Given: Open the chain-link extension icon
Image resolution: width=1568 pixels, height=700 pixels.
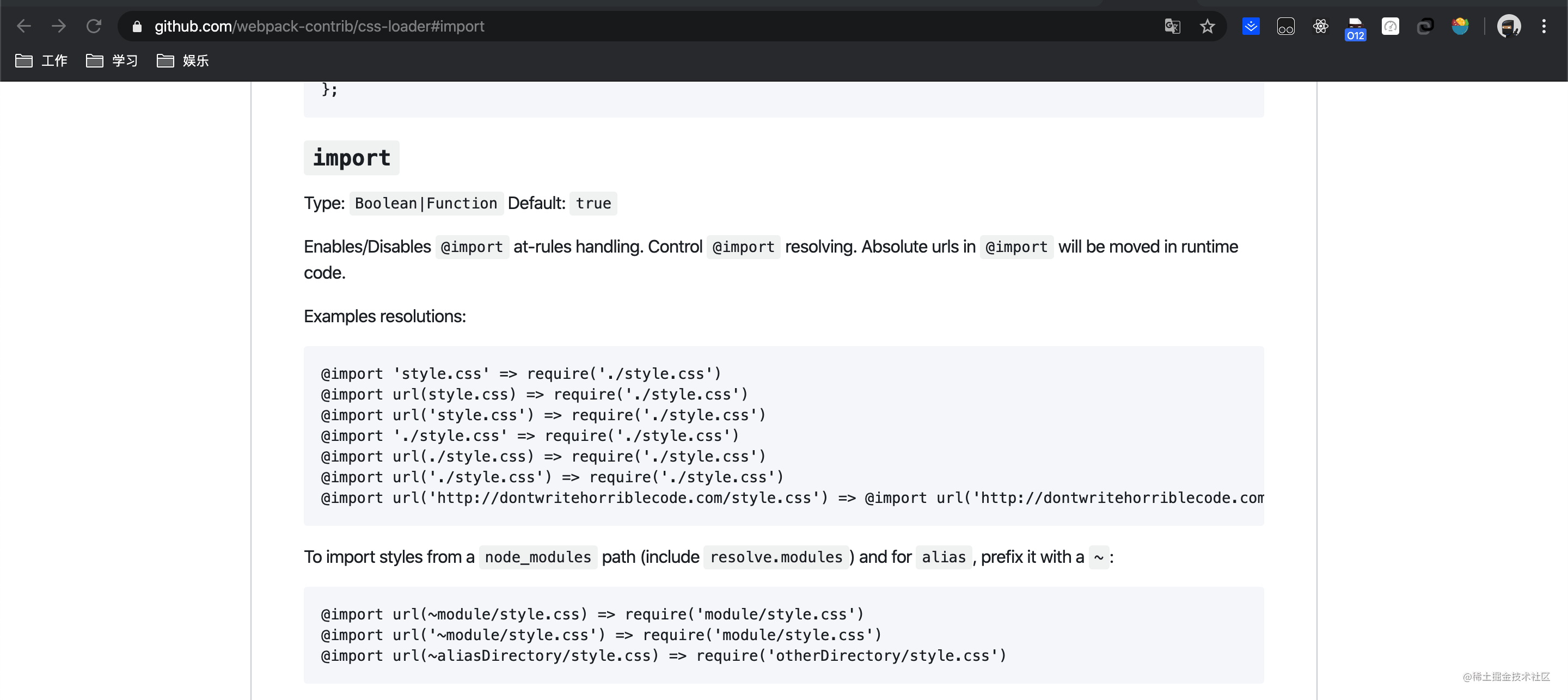Looking at the screenshot, I should 1425,26.
